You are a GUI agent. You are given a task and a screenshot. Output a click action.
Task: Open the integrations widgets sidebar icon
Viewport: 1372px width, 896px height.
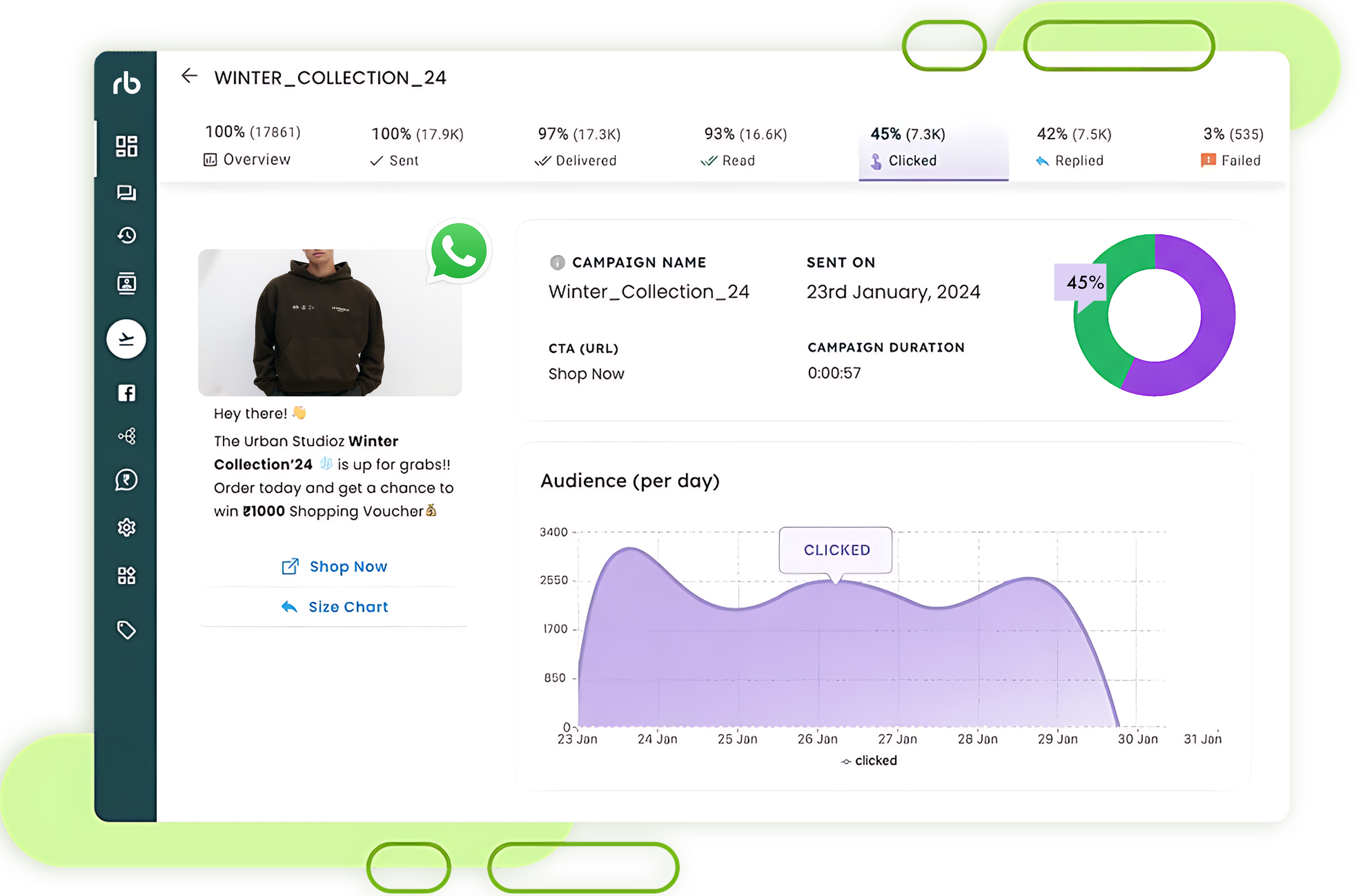pos(126,576)
